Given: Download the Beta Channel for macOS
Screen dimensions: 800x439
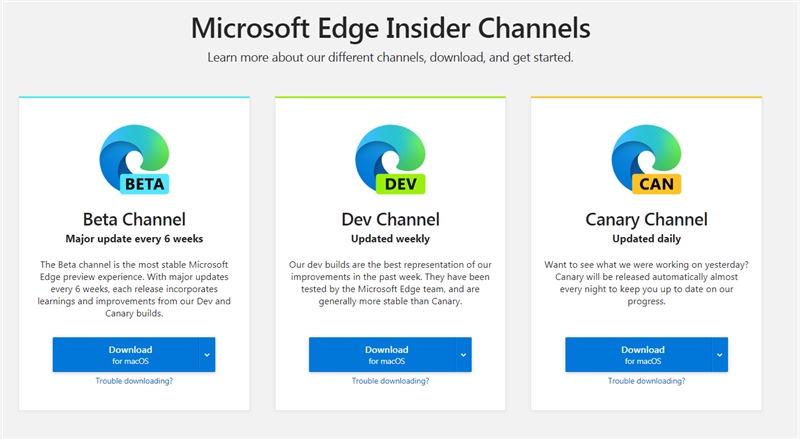Looking at the screenshot, I should coord(125,354).
